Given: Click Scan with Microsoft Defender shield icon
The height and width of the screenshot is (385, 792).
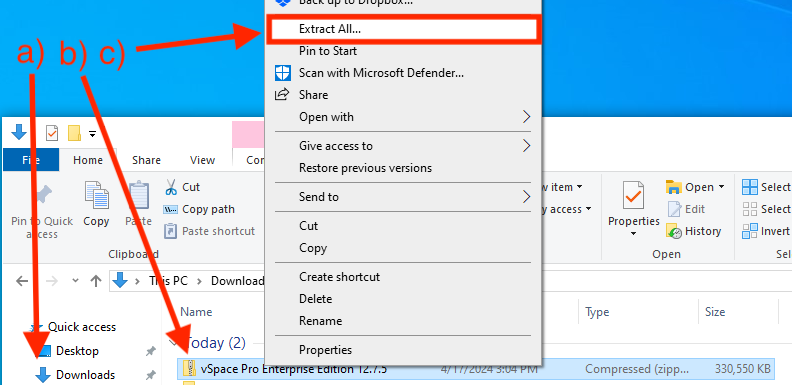Looking at the screenshot, I should coord(283,73).
